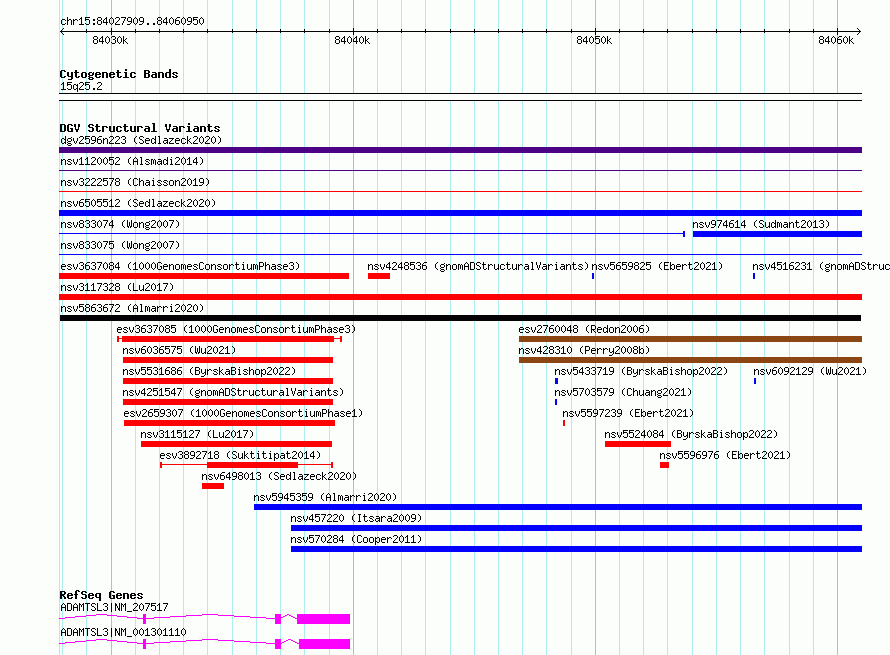Click the chr15:84027909..84060950 coordinate text
This screenshot has width=890, height=655.
(132, 21)
